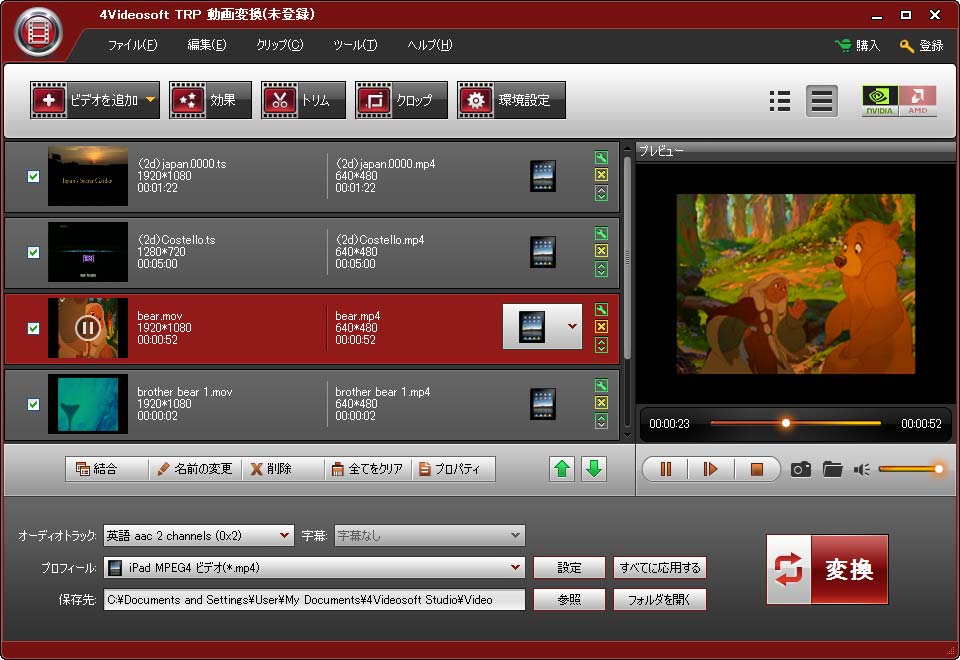This screenshot has width=960, height=660.
Task: Toggle the brother bear 1.mov checkbox
Action: 33,404
